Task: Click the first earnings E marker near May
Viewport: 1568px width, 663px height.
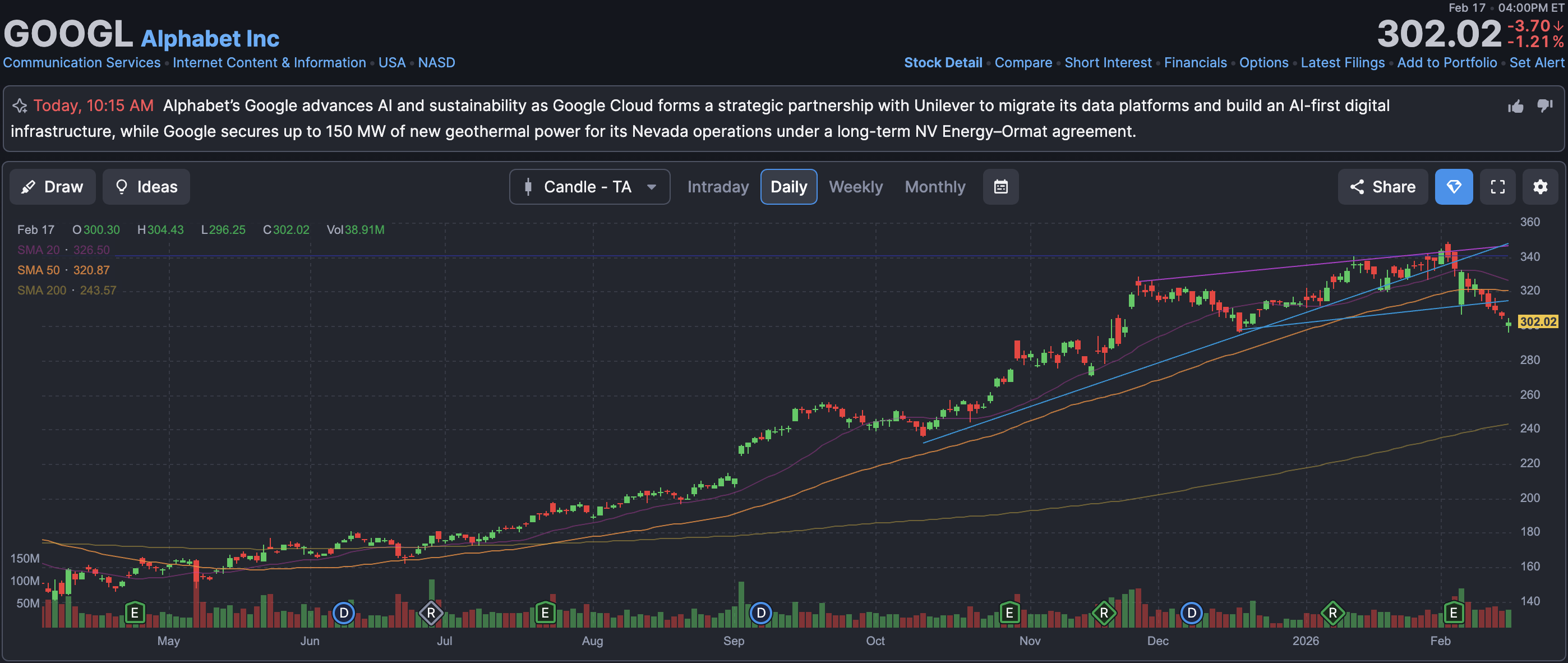Action: click(x=135, y=613)
